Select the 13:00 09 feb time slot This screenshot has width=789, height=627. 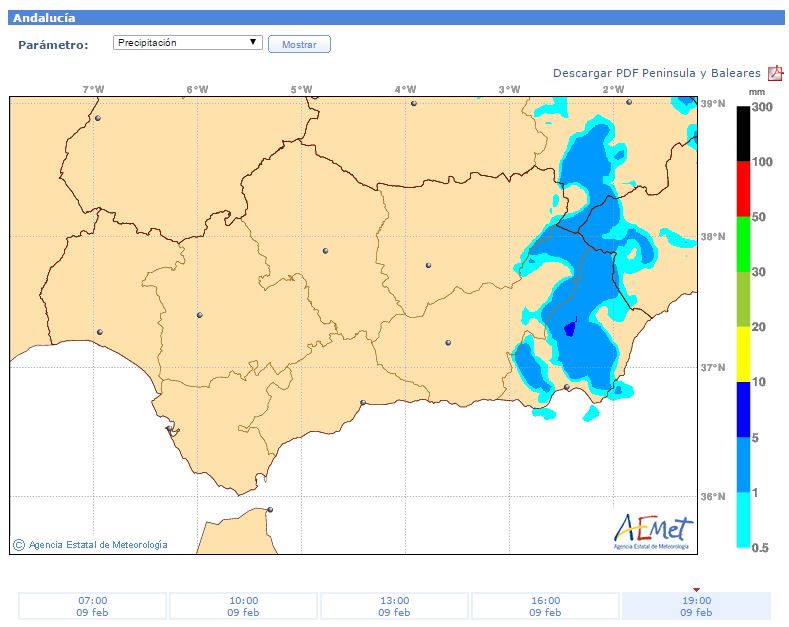pos(394,606)
